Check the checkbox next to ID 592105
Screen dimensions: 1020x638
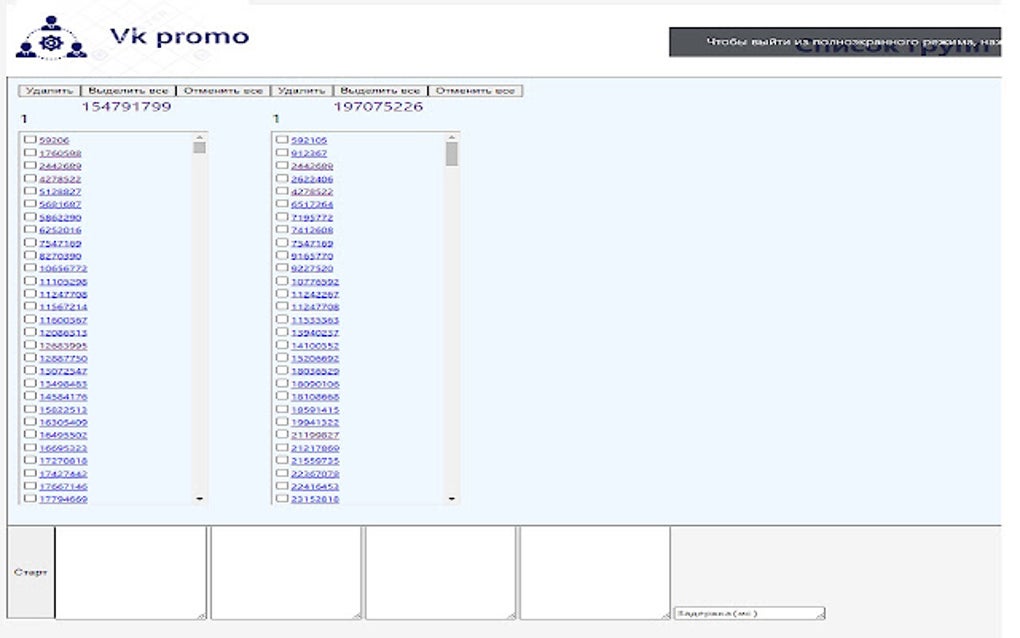(283, 140)
